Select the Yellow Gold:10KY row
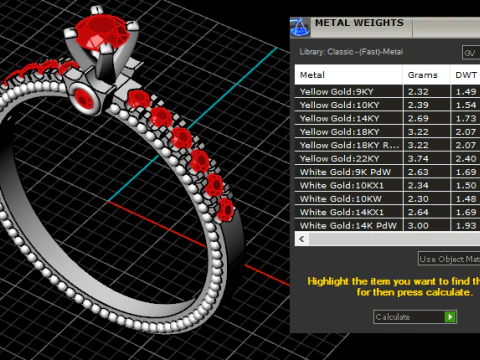The height and width of the screenshot is (360, 480). click(387, 105)
